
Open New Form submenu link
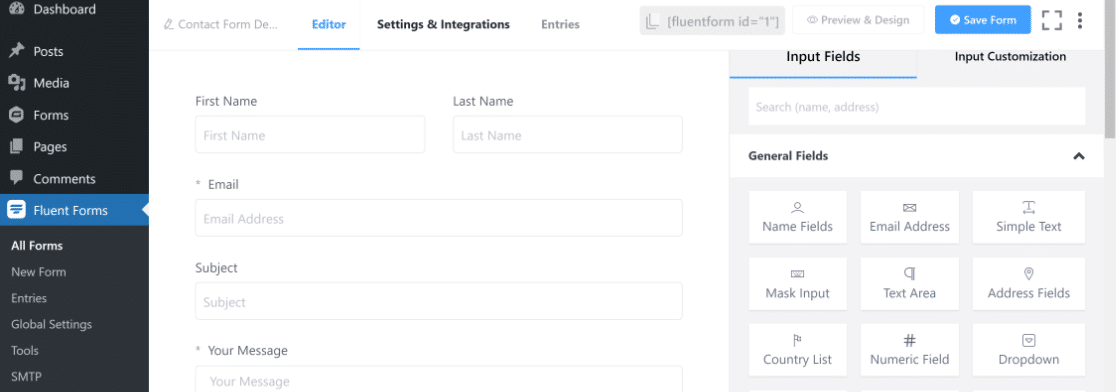[x=38, y=272]
